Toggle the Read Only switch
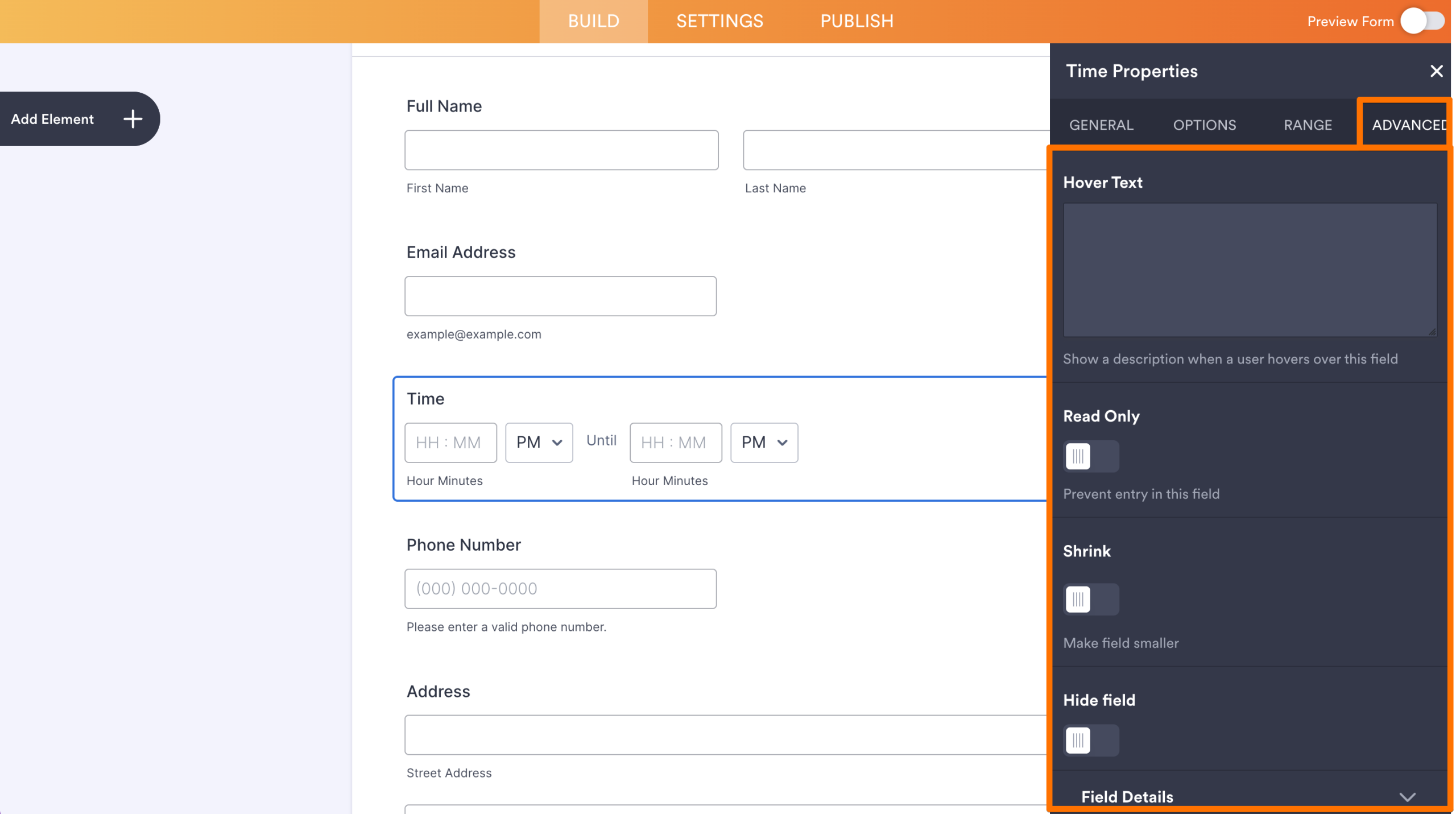The image size is (1456, 814). click(1090, 456)
